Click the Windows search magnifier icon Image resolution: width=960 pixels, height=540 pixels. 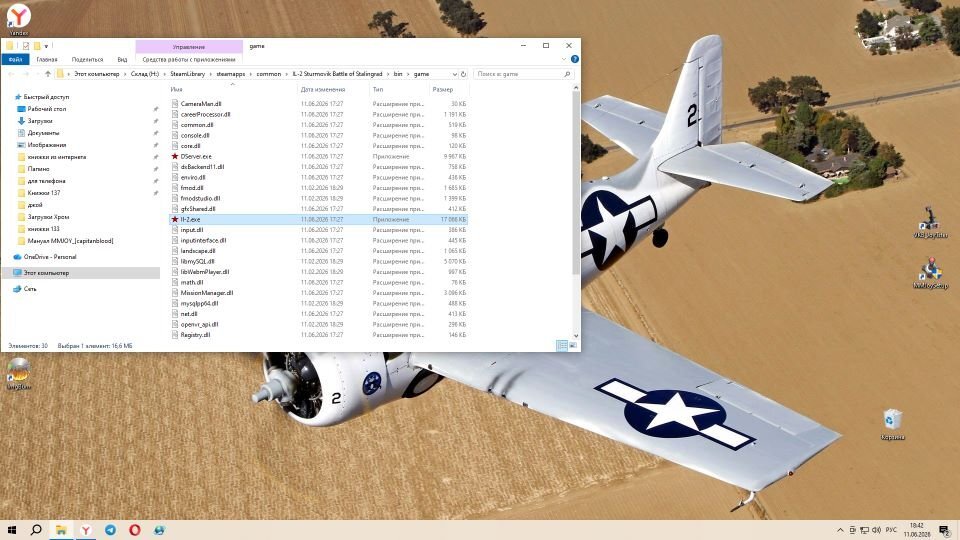point(36,530)
